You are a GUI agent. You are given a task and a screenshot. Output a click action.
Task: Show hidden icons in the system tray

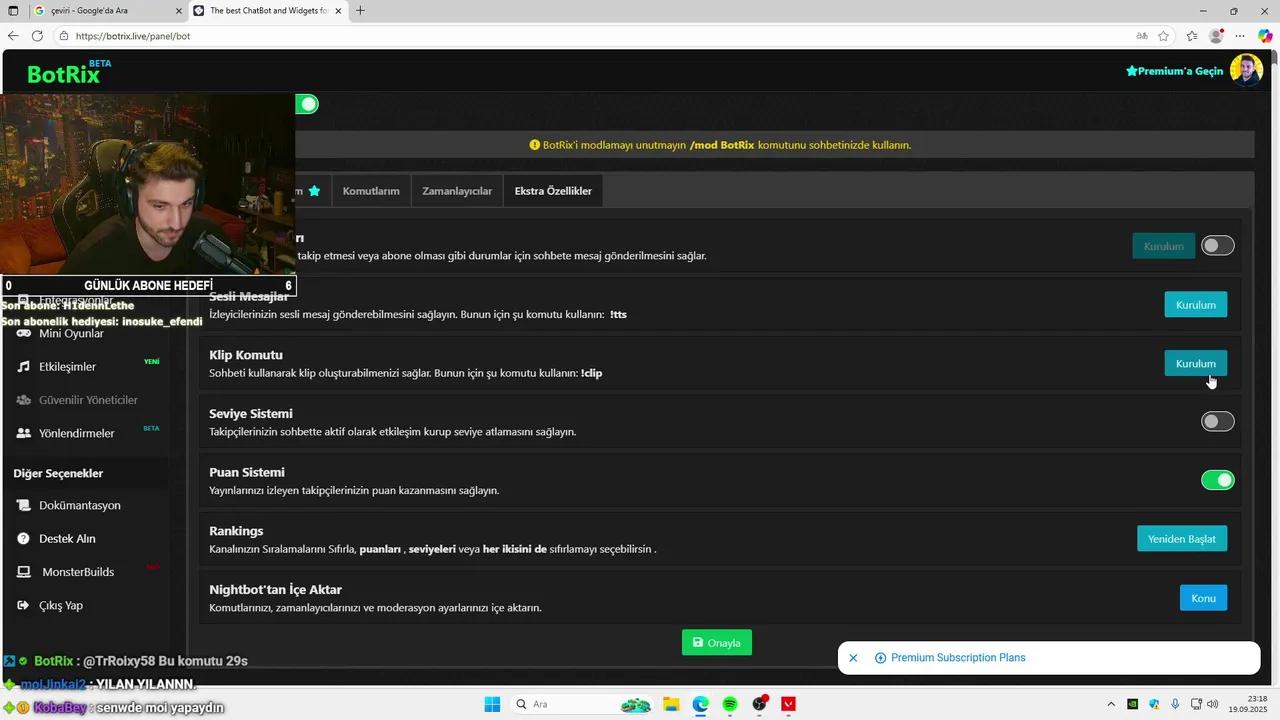[1112, 704]
